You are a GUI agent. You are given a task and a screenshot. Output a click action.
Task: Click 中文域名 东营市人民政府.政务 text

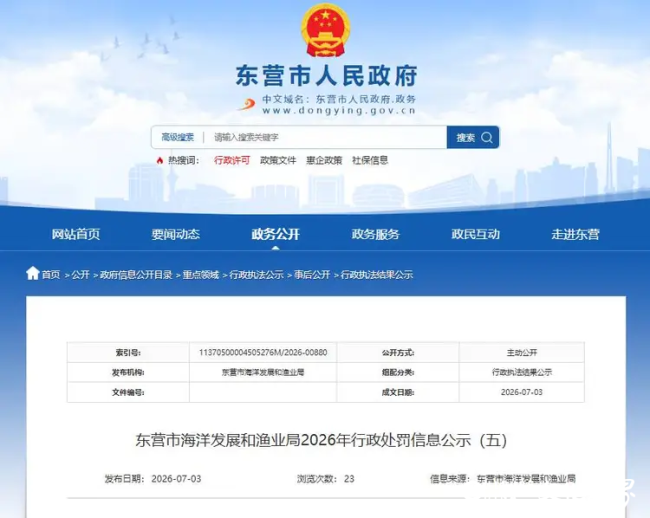tap(339, 99)
